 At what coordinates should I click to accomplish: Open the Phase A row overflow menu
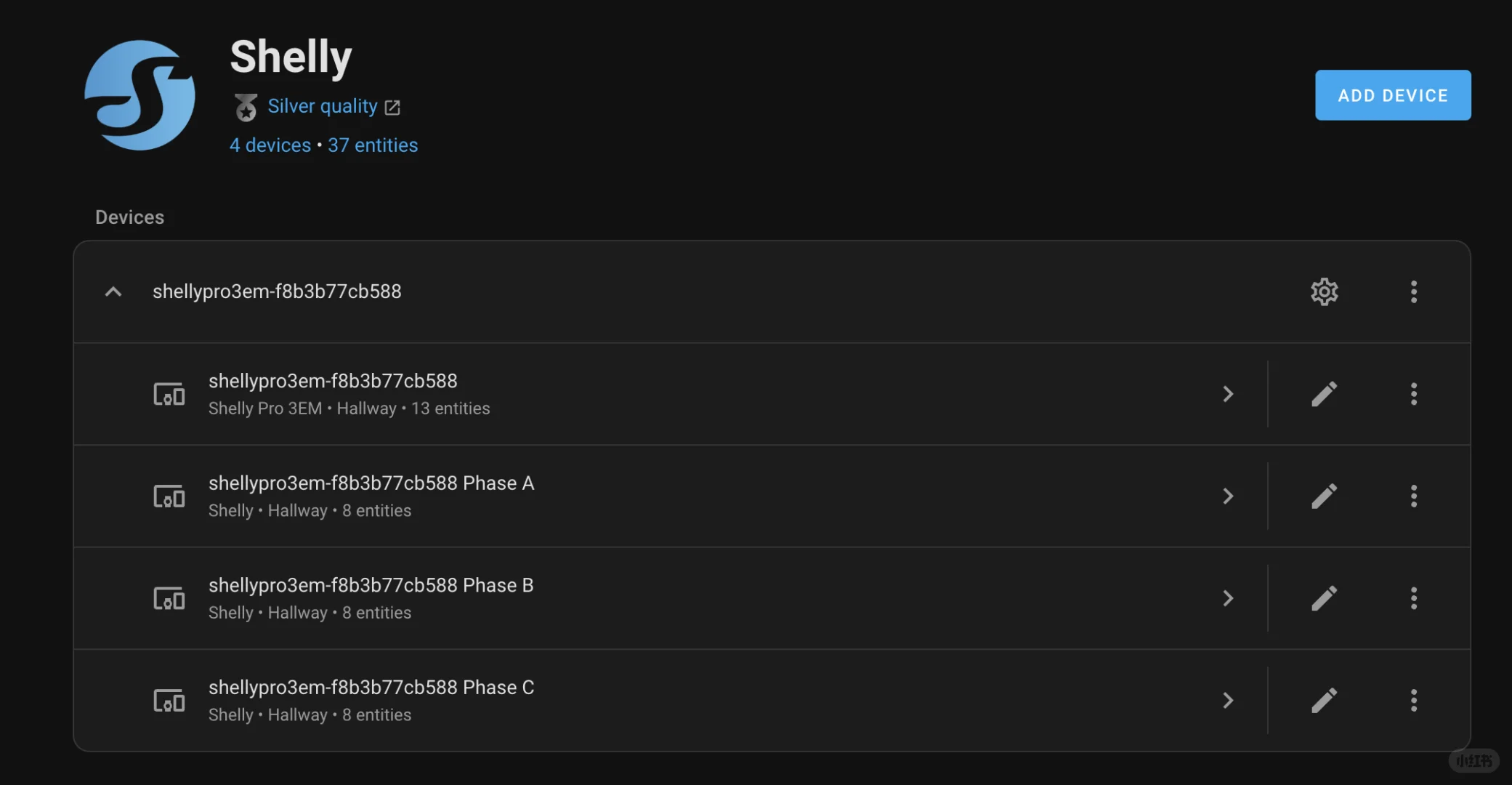pyautogui.click(x=1413, y=496)
